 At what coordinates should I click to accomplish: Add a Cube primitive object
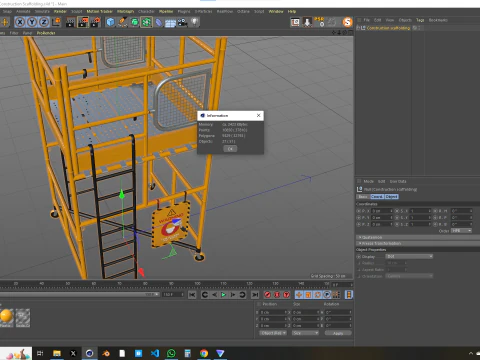click(110, 22)
